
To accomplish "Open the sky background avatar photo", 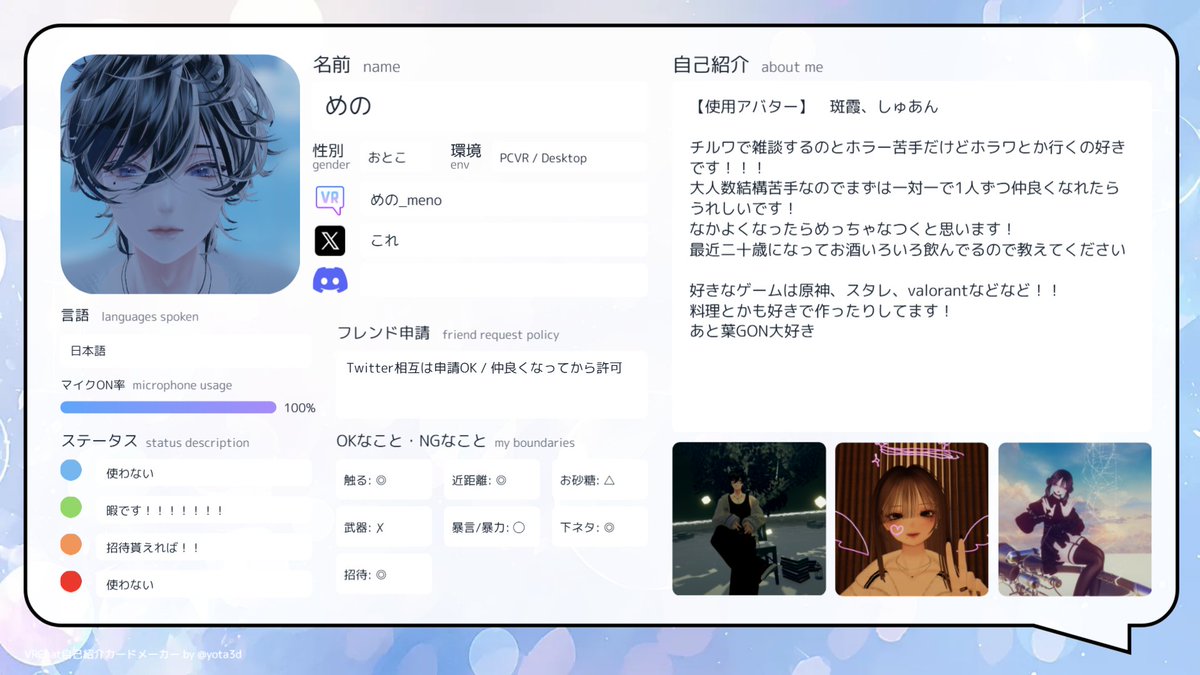I will (x=1075, y=519).
